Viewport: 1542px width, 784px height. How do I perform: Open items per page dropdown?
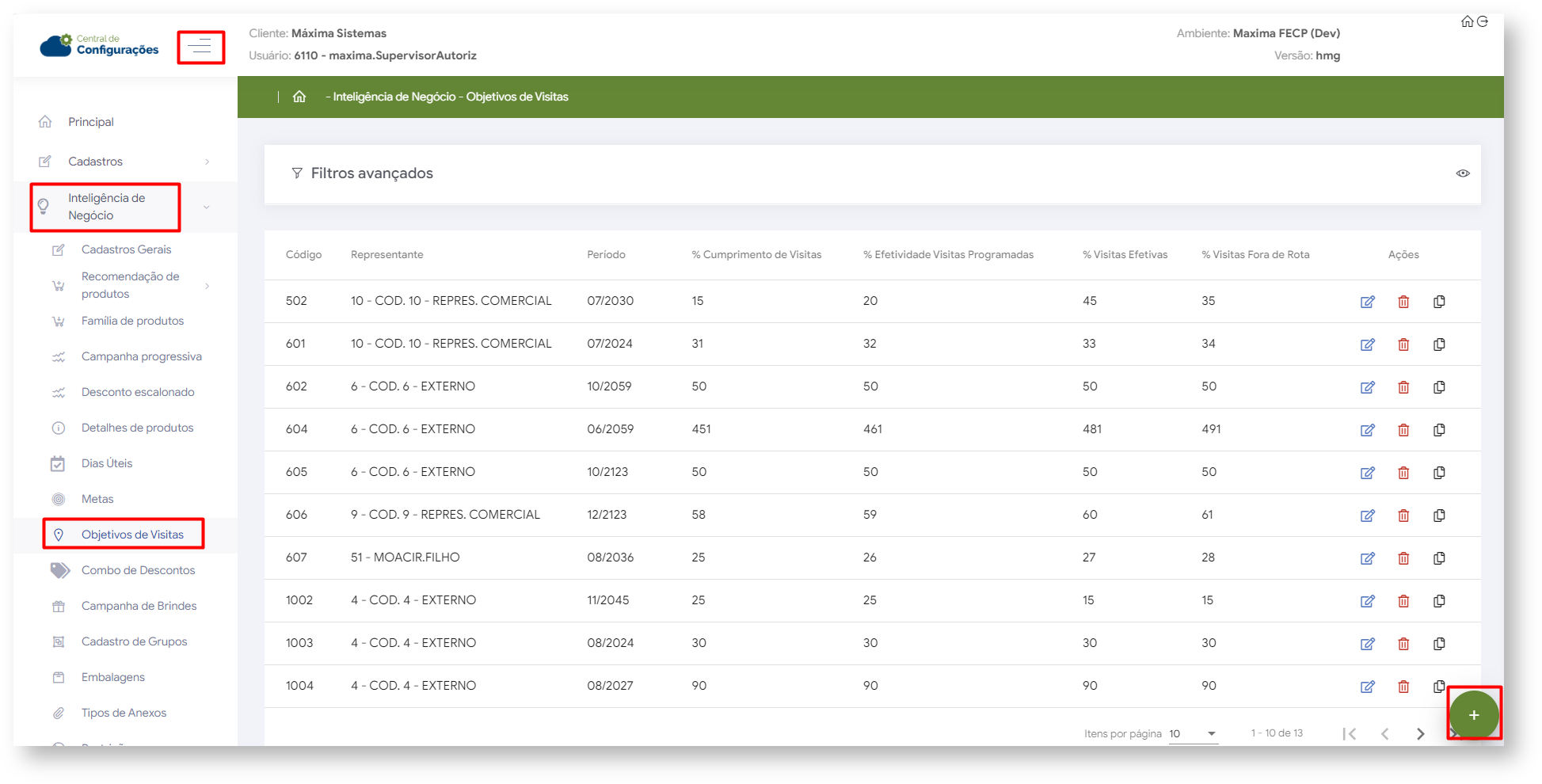1193,733
